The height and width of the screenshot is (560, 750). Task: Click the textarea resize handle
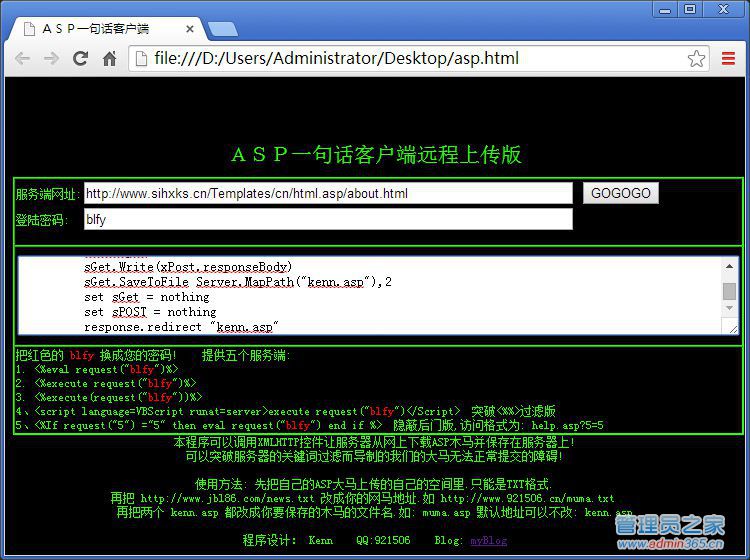pos(733,329)
